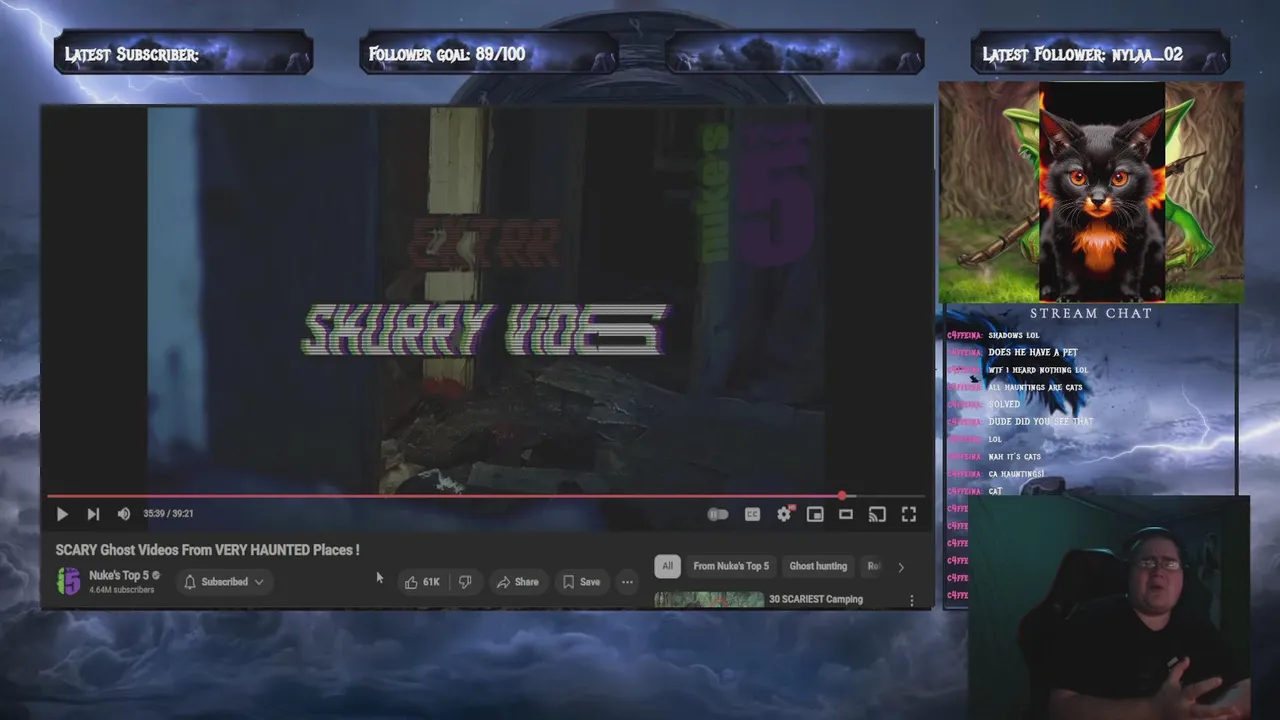This screenshot has height=720, width=1280.
Task: Click chat message DOES HE HAVE A PET
Action: 1033,352
